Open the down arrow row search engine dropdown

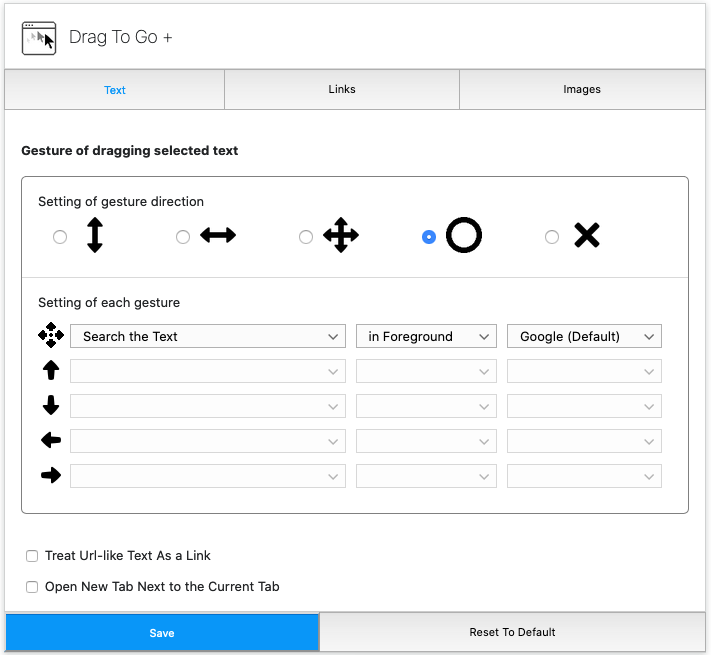tap(584, 406)
